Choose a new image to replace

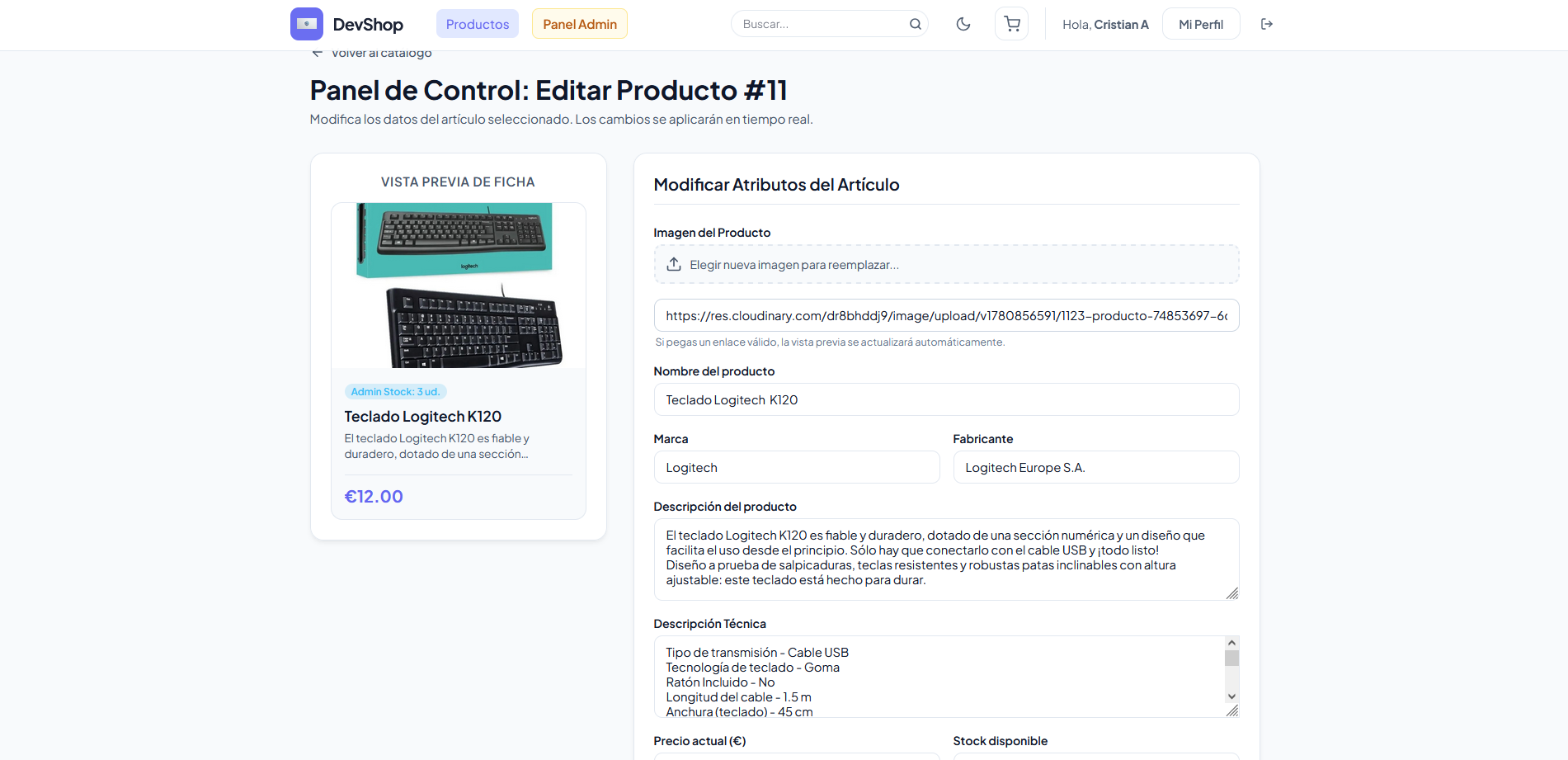pos(946,264)
